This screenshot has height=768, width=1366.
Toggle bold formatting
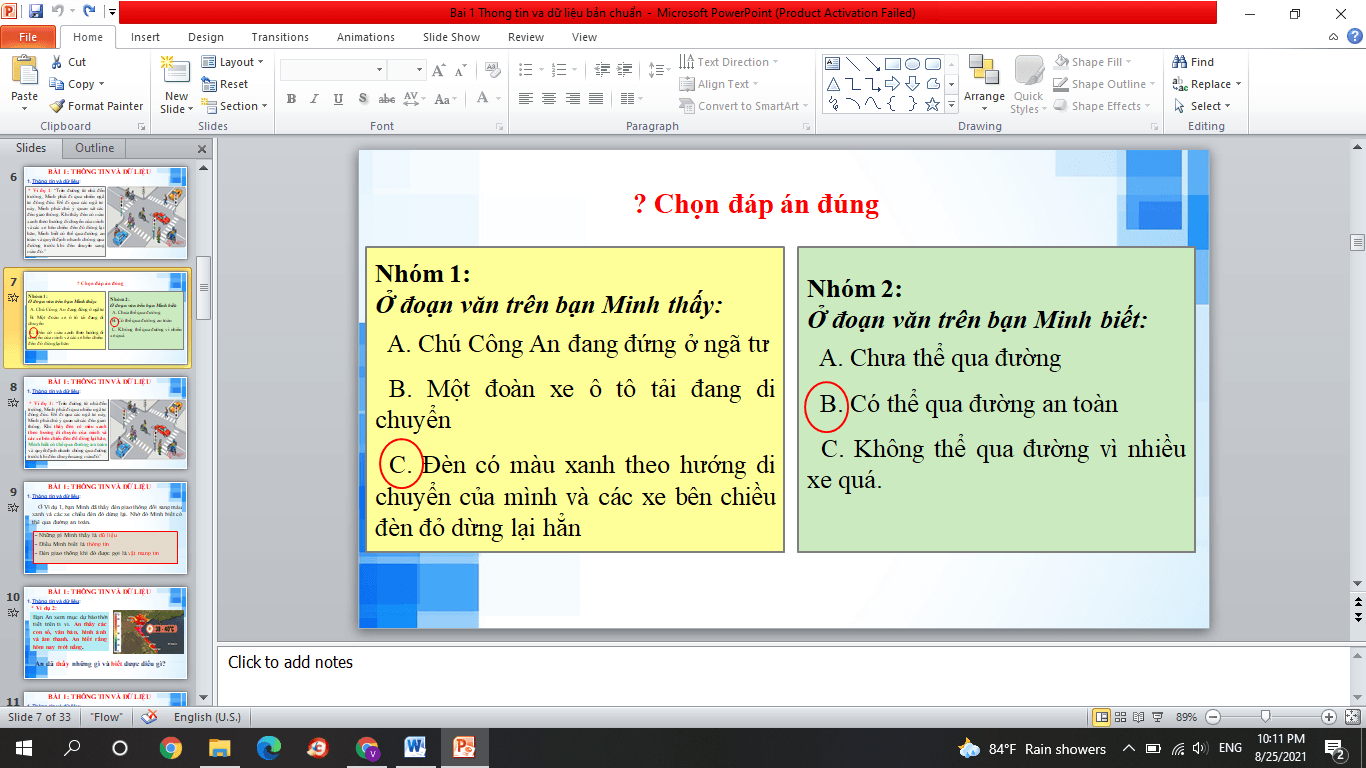coord(291,99)
